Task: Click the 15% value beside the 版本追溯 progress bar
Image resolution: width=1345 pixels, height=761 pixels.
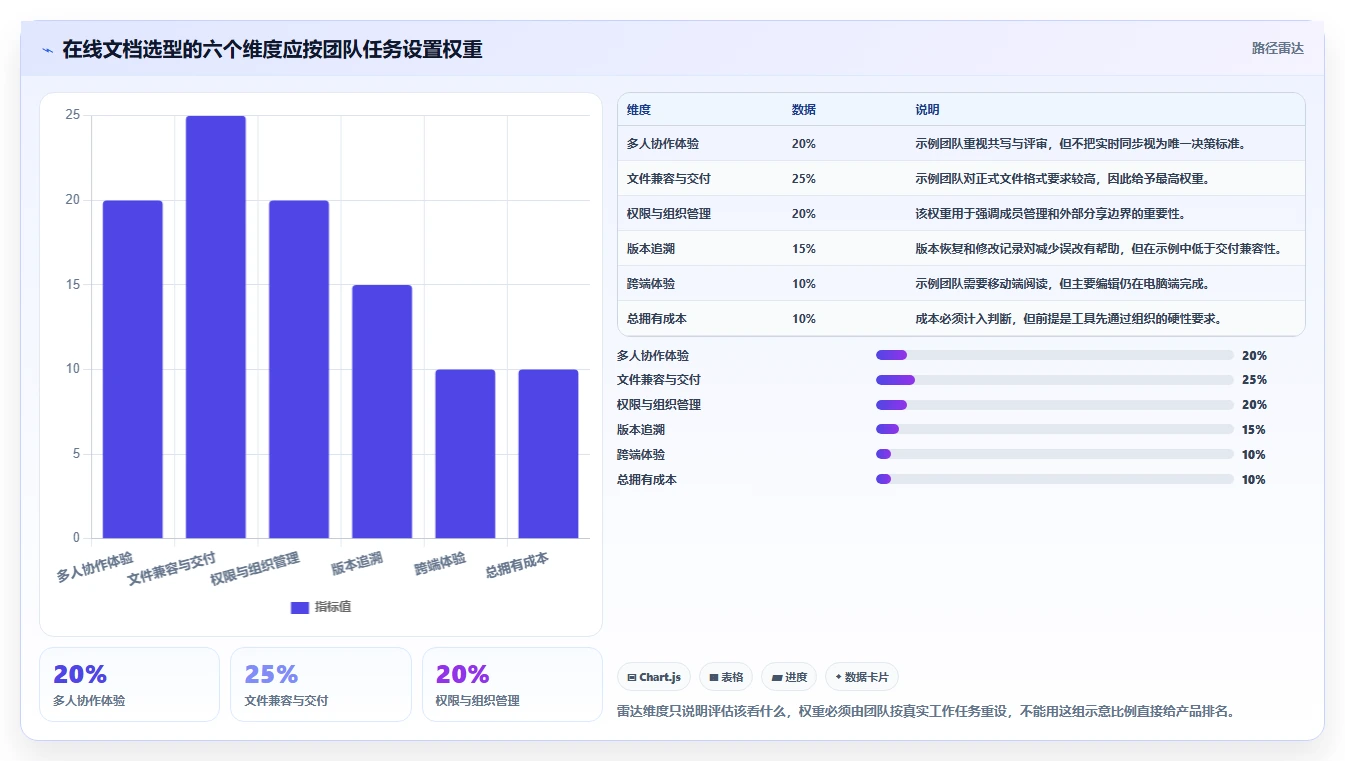Action: click(x=1254, y=430)
